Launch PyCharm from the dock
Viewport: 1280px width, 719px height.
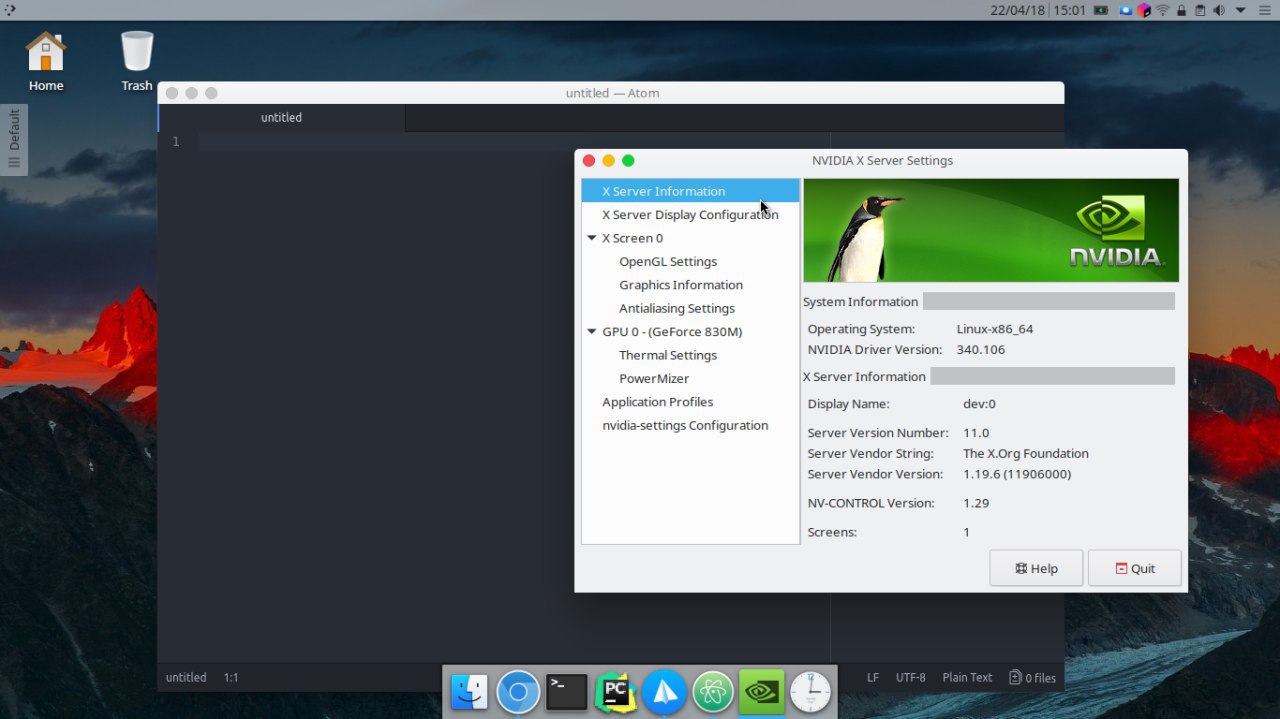click(x=615, y=692)
